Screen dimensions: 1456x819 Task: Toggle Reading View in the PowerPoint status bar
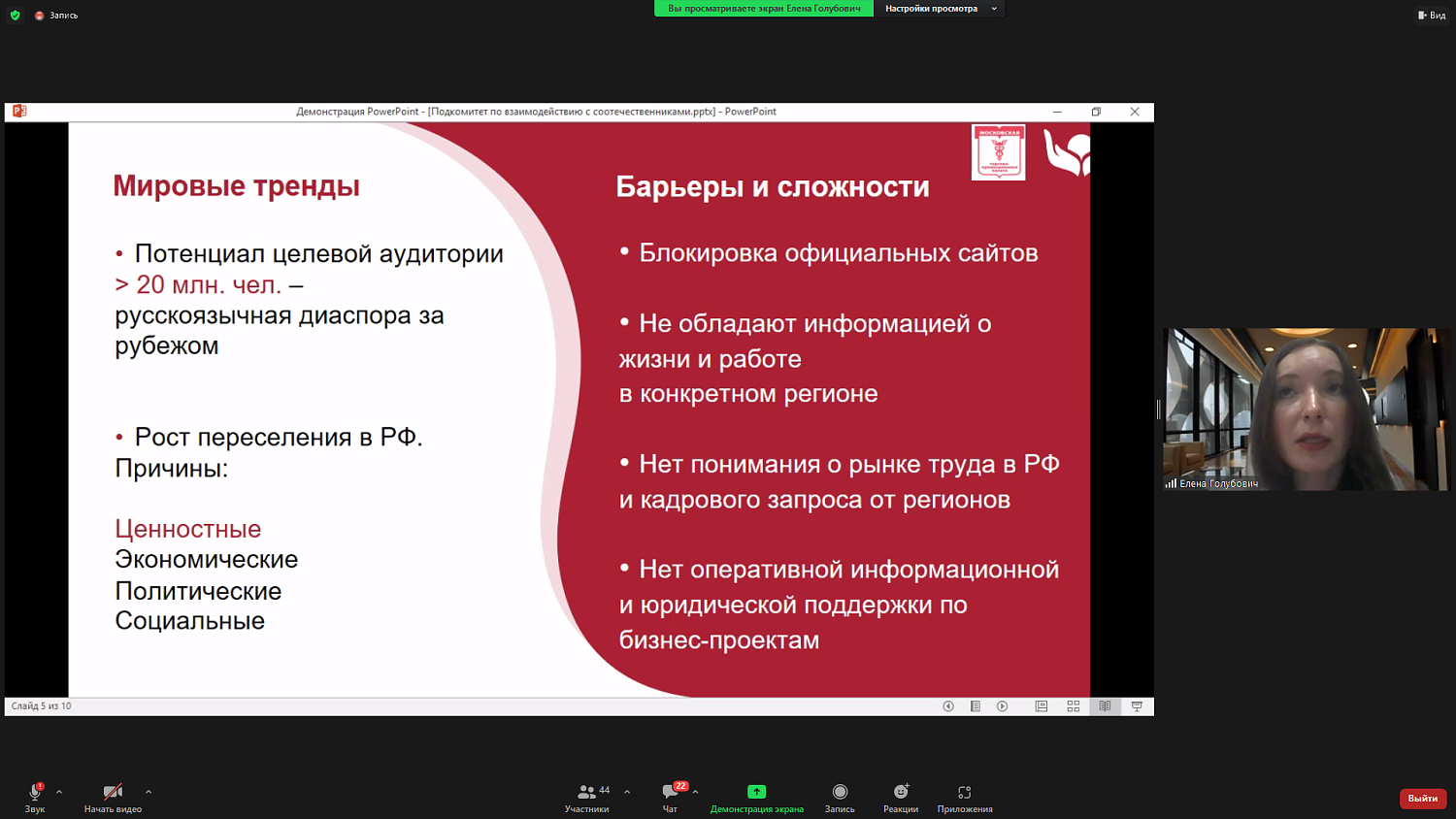1105,706
